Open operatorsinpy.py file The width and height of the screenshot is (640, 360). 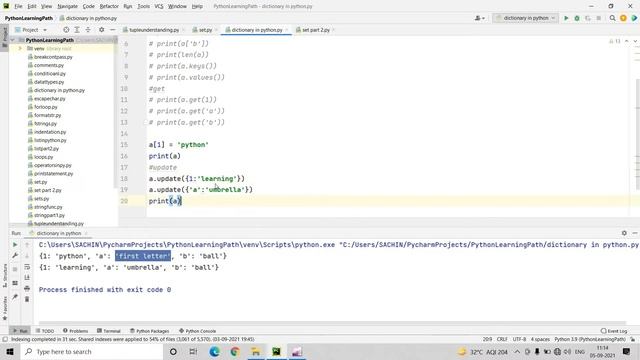(53, 165)
